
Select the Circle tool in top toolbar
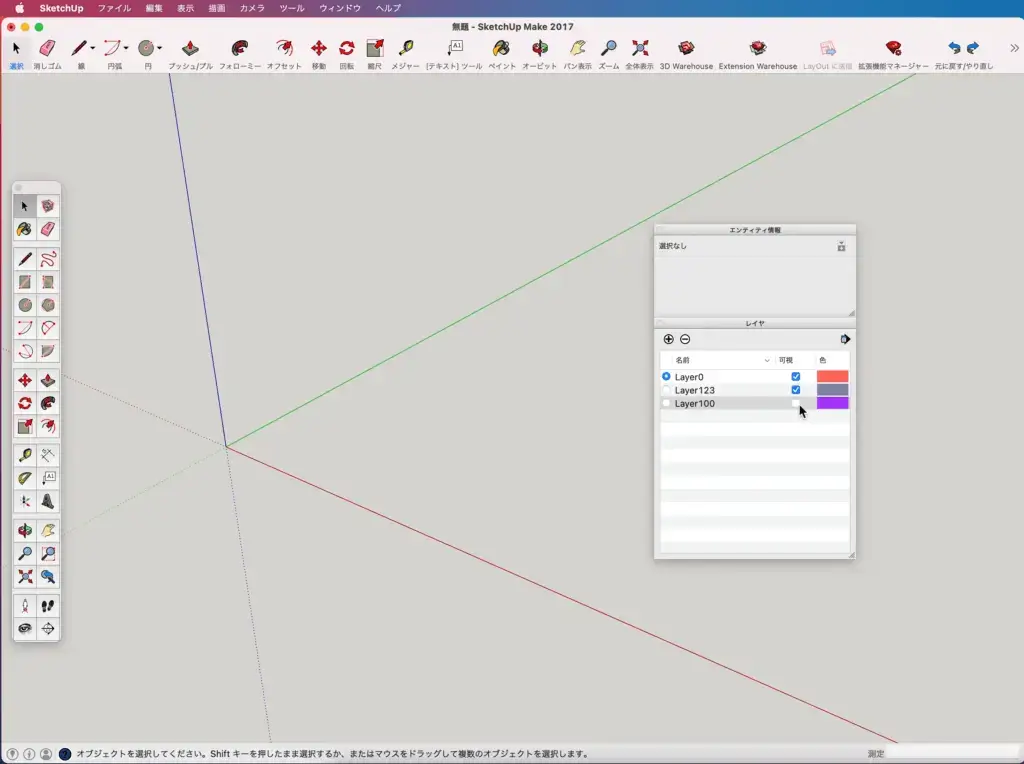point(146,48)
